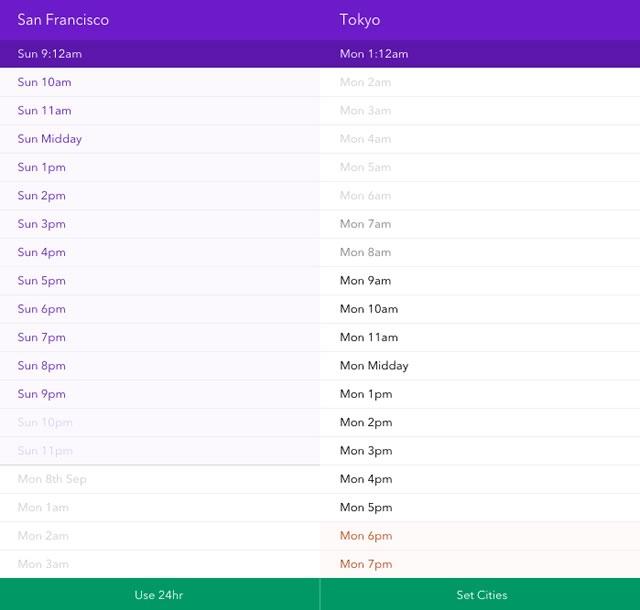Select the Tokyo Mon 8am entry

tap(480, 252)
